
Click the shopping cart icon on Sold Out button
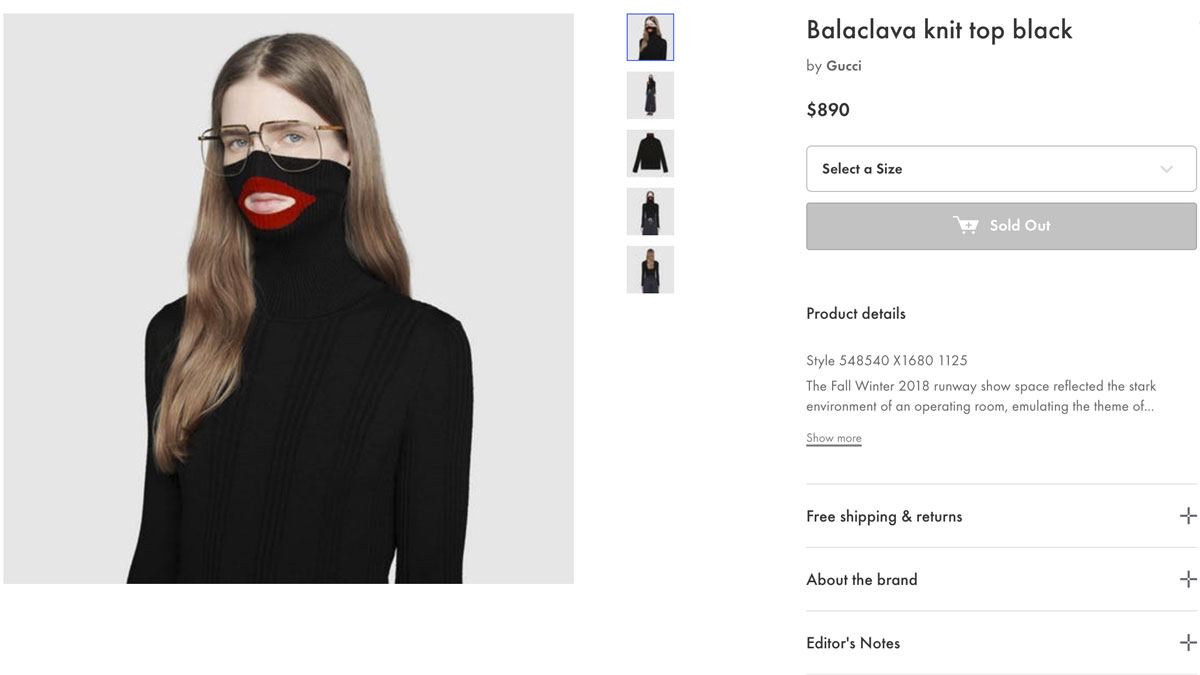tap(967, 225)
